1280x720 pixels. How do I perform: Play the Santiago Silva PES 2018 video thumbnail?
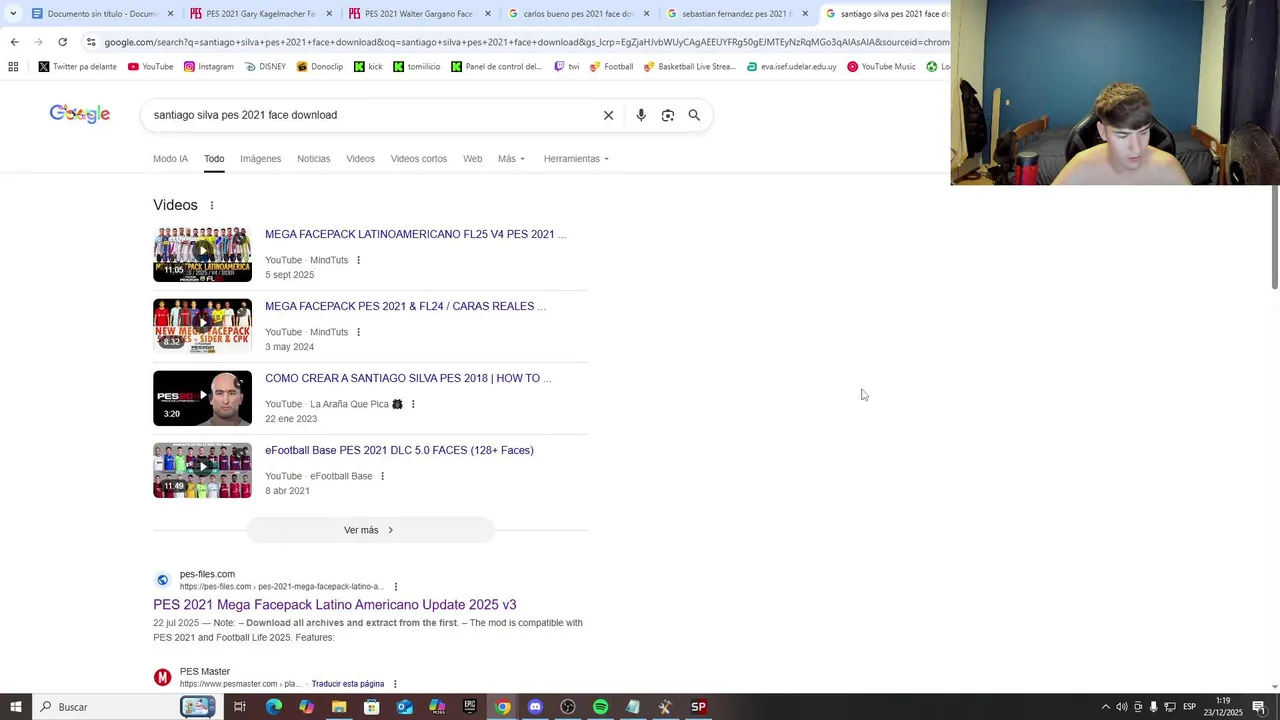[202, 398]
